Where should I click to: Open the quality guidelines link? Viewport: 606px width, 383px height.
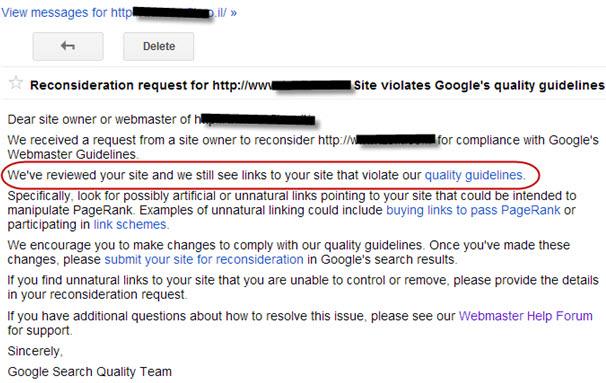[475, 175]
